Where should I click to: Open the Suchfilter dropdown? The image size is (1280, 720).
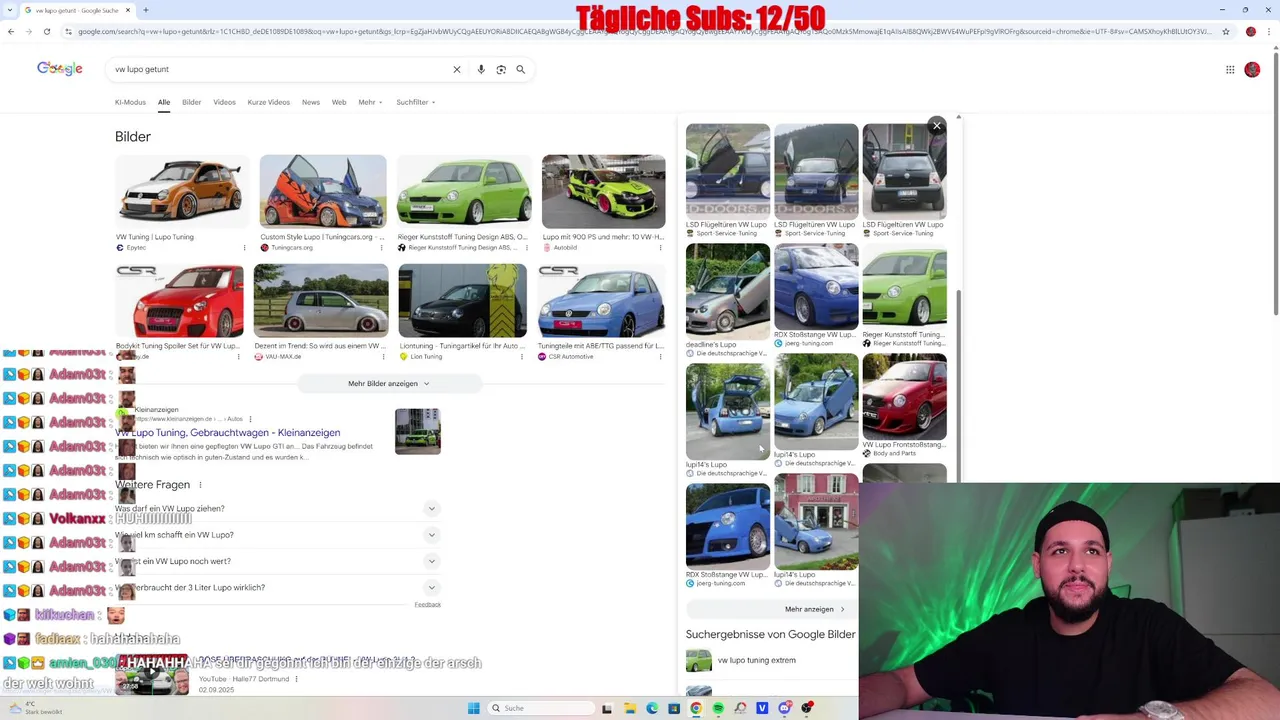[416, 102]
